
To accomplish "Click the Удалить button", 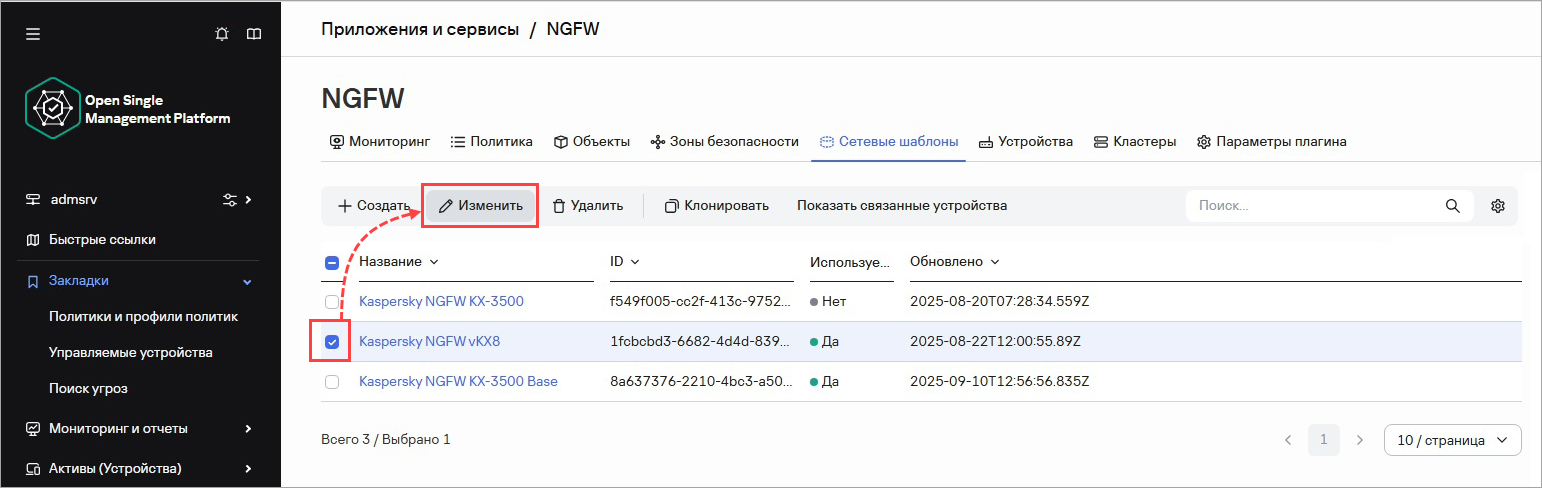I will point(588,206).
